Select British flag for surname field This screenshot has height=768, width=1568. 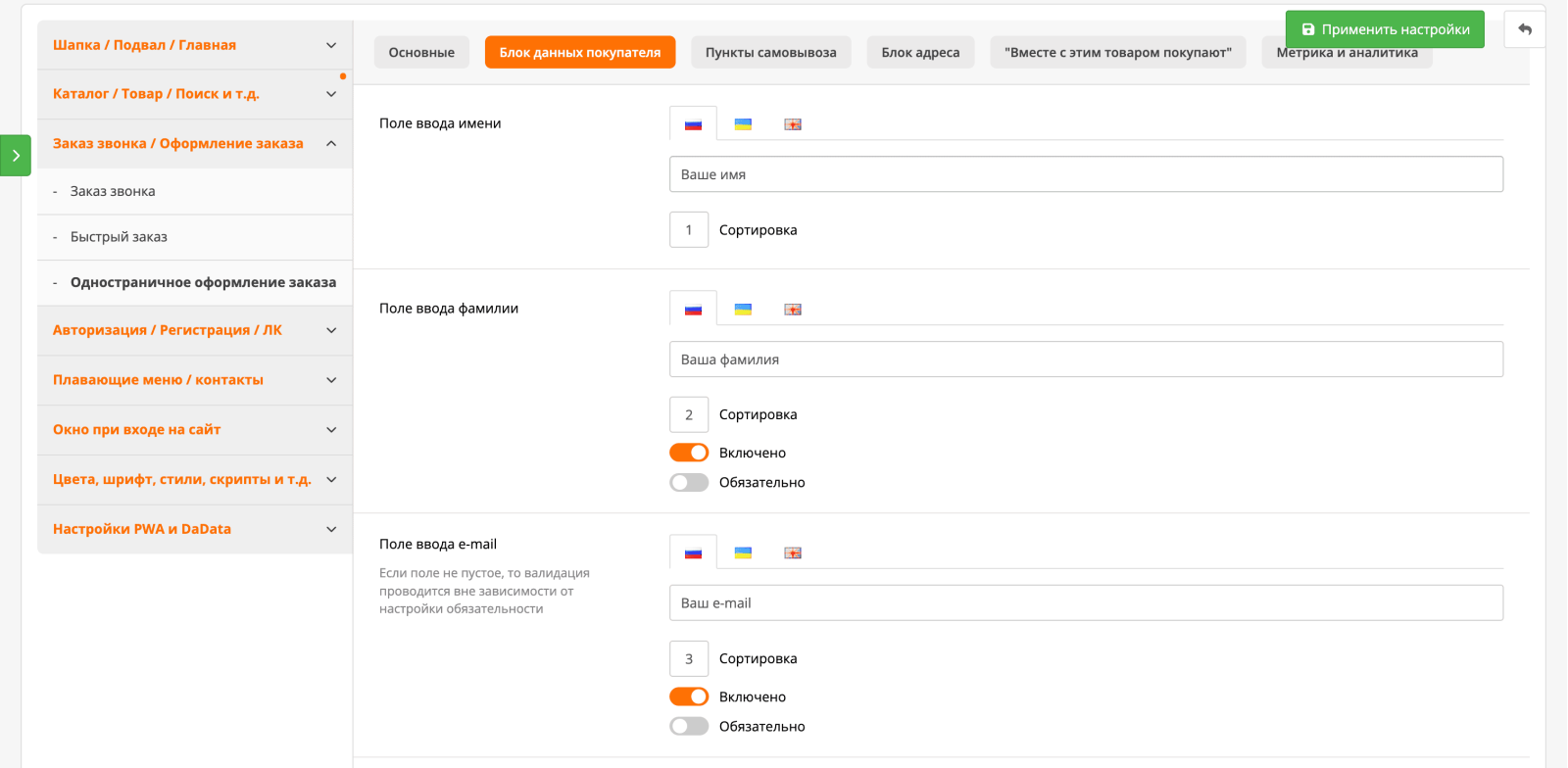793,310
